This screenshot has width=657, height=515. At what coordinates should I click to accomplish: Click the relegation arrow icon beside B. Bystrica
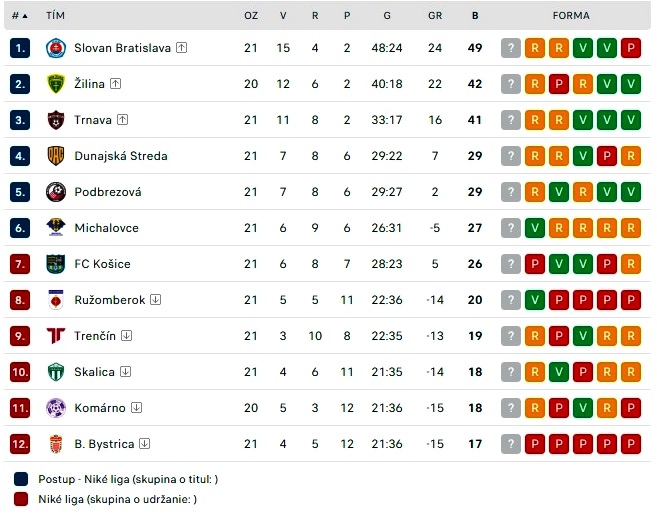[x=145, y=444]
